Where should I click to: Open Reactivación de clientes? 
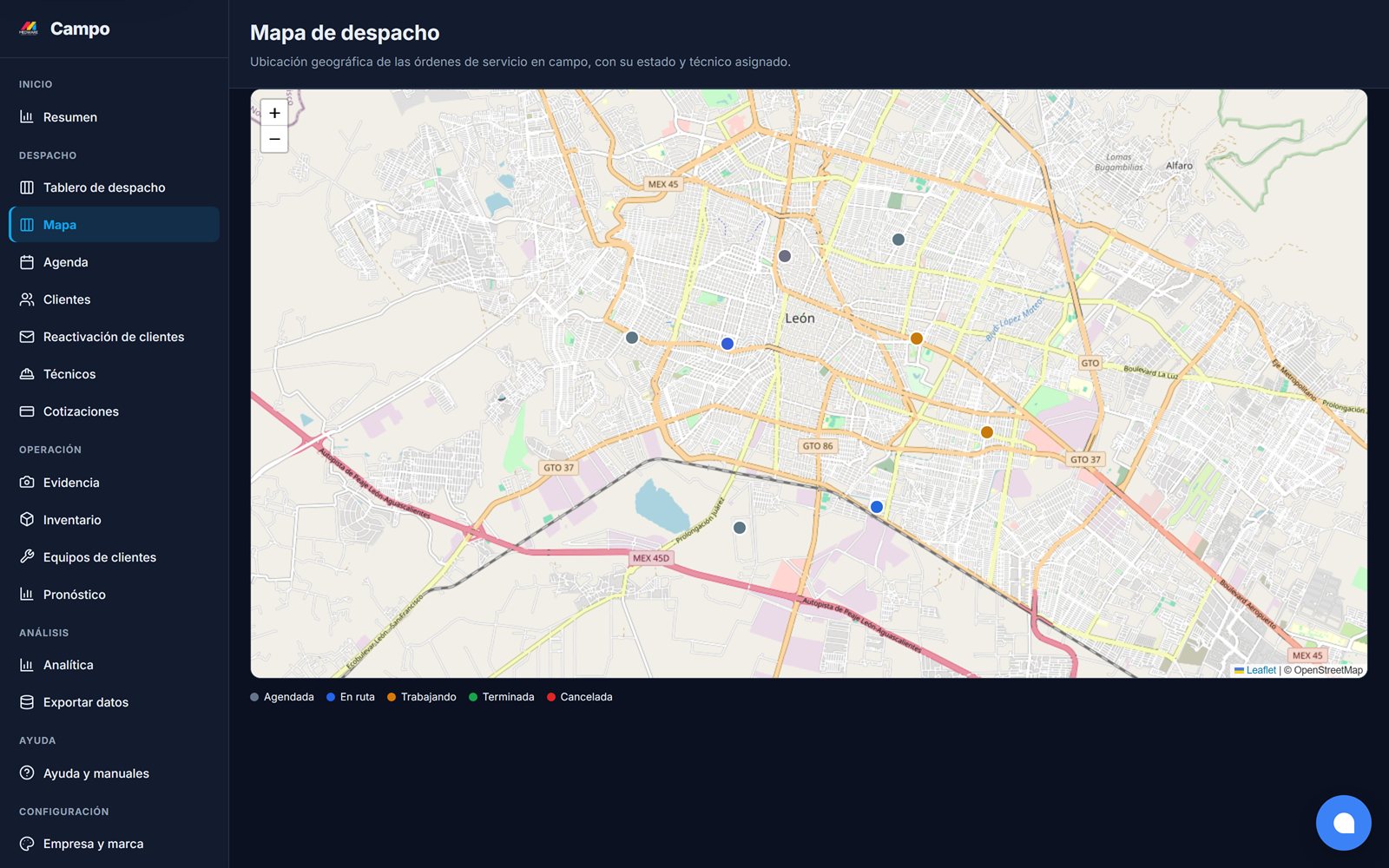tap(114, 337)
